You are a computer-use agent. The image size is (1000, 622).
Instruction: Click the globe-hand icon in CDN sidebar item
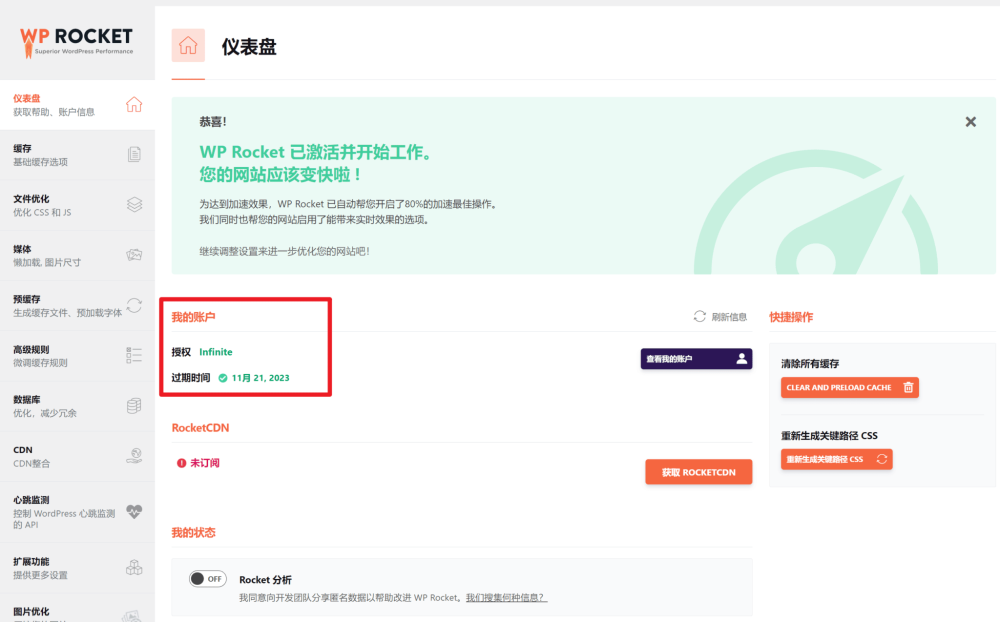tap(134, 455)
